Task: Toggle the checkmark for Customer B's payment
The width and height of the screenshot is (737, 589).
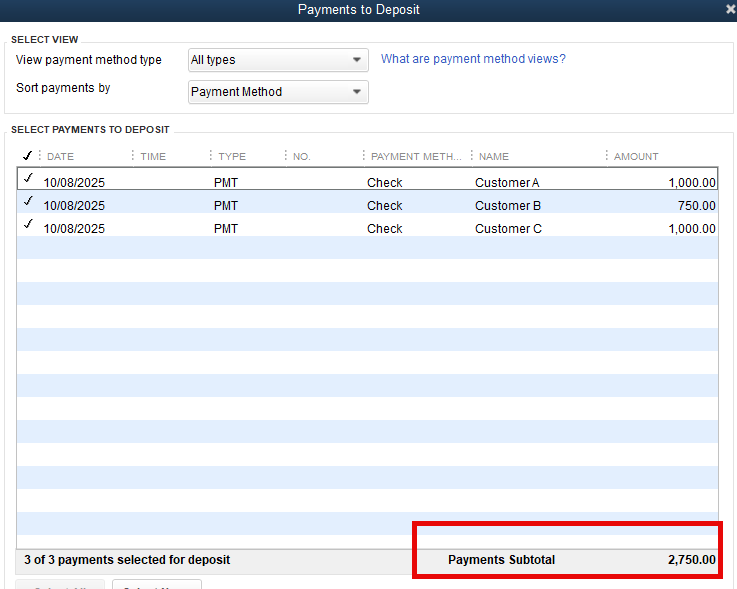Action: click(28, 202)
